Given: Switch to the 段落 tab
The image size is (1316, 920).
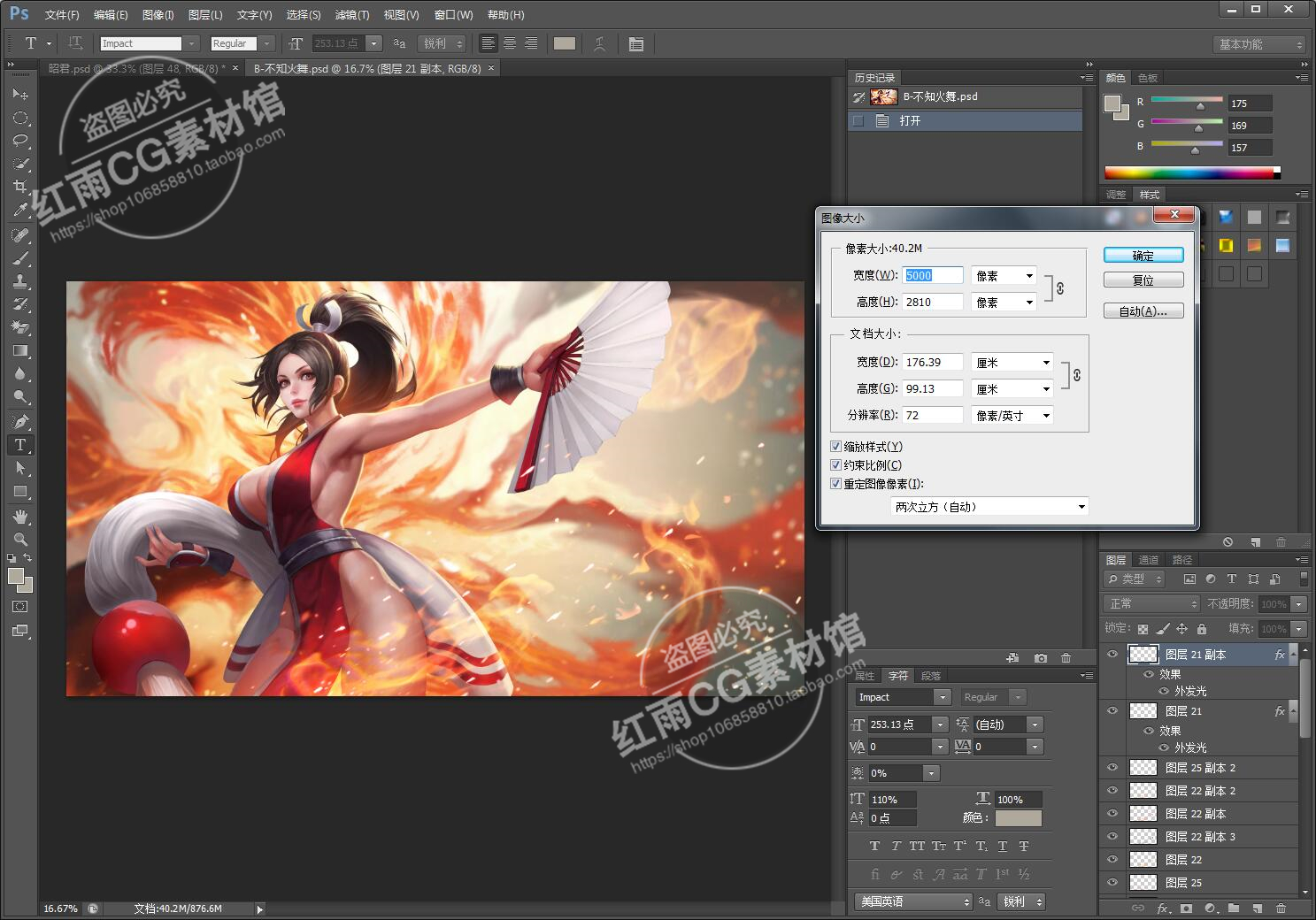Looking at the screenshot, I should [931, 676].
